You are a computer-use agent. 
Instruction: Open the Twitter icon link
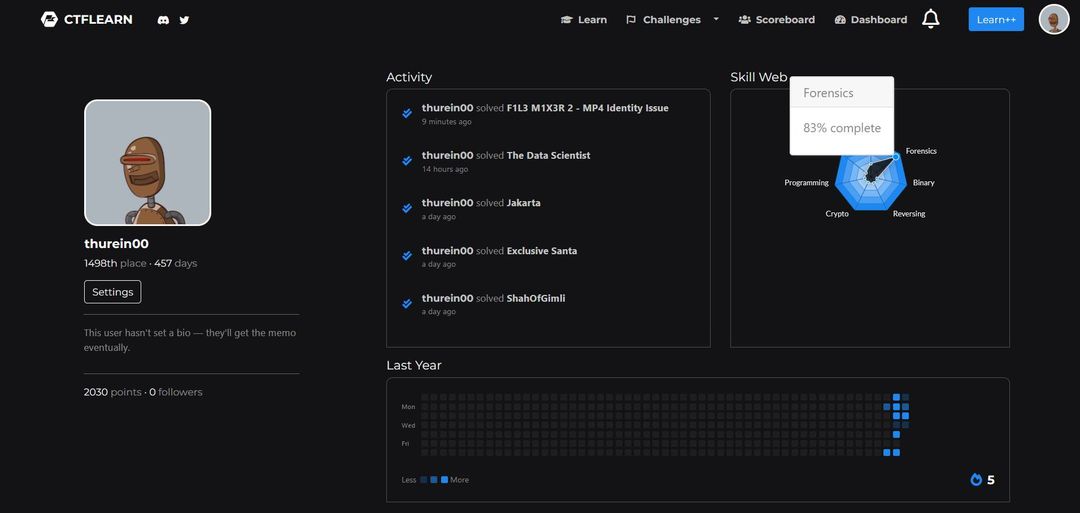184,20
